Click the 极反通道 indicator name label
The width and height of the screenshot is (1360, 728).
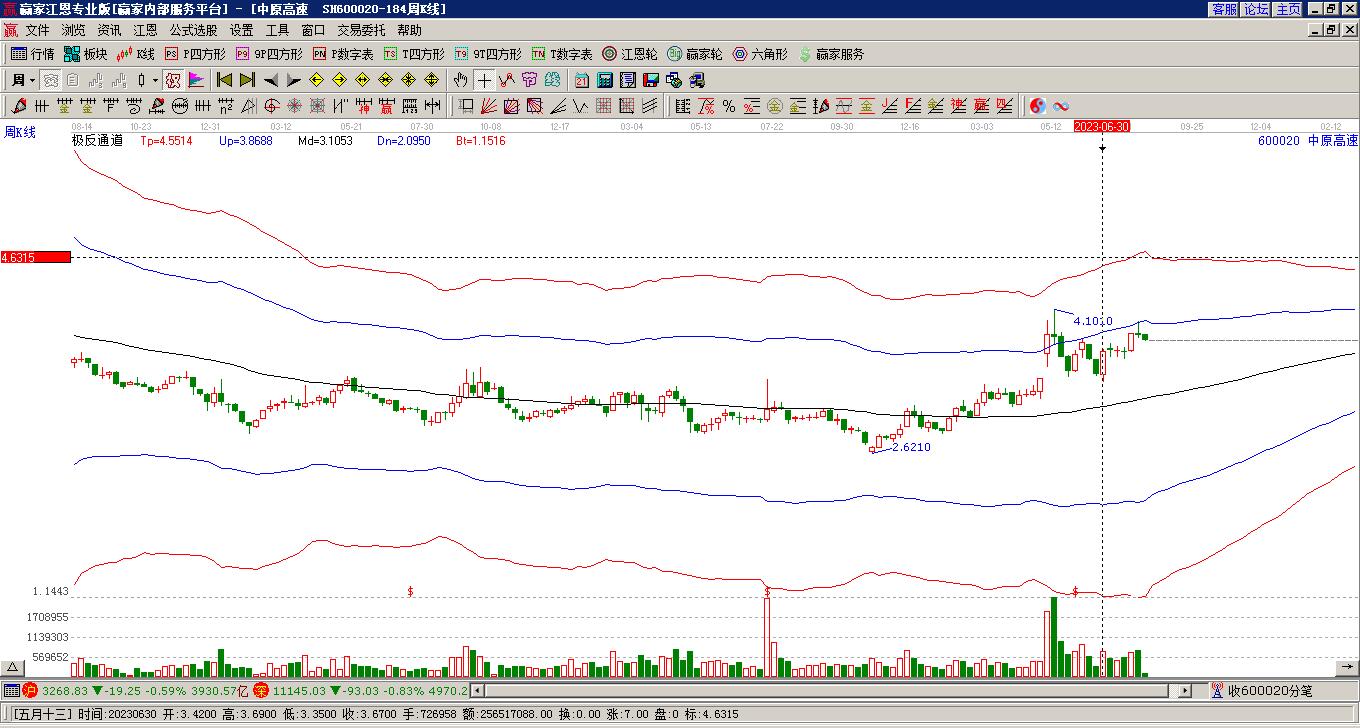[97, 141]
